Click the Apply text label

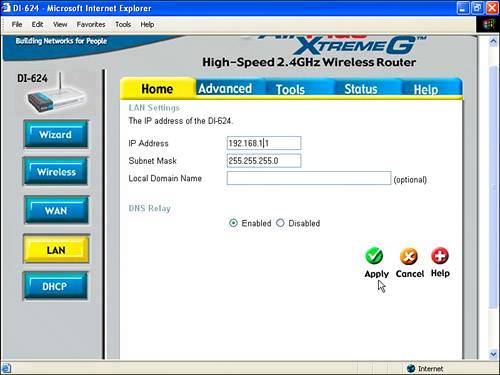coord(377,274)
